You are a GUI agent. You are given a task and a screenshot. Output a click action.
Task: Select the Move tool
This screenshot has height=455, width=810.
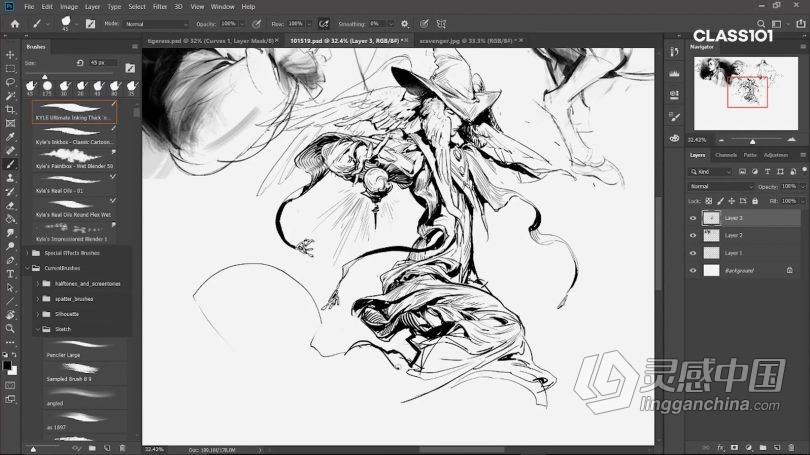(x=10, y=55)
